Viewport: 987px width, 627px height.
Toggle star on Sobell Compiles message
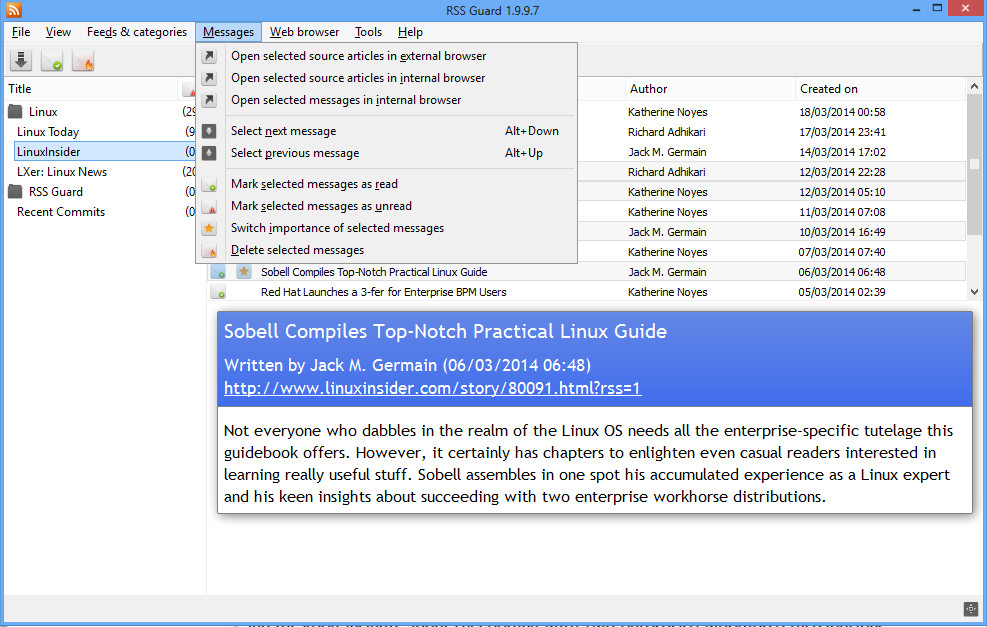[x=244, y=272]
